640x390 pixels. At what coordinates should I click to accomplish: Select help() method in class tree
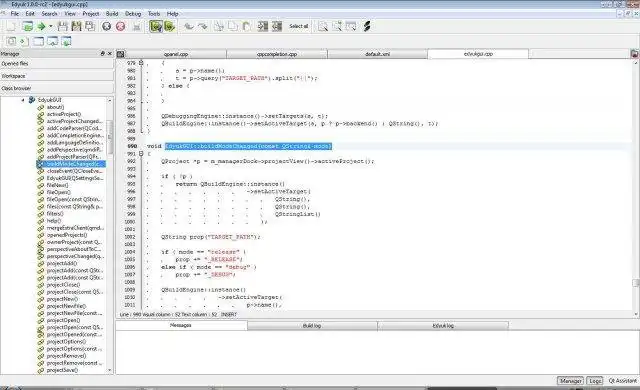tap(53, 221)
